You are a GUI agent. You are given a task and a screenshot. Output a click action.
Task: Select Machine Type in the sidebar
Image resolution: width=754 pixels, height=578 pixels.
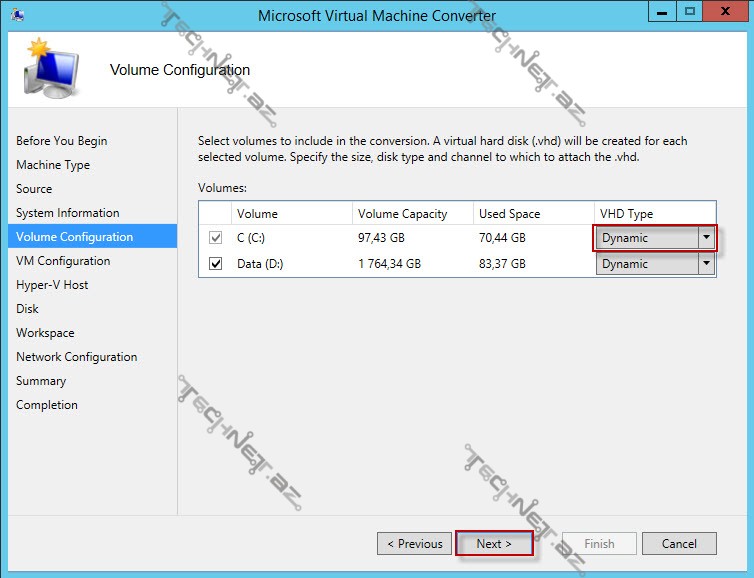53,165
